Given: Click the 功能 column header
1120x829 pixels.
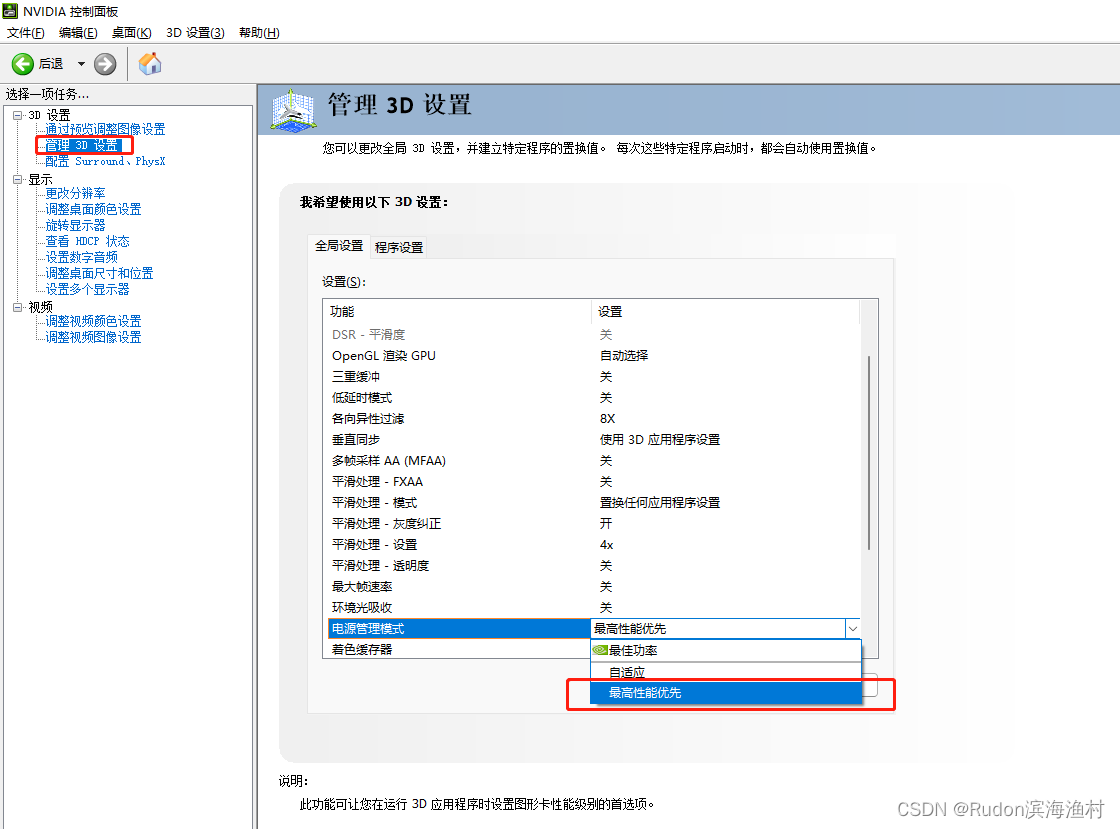Looking at the screenshot, I should [x=457, y=311].
